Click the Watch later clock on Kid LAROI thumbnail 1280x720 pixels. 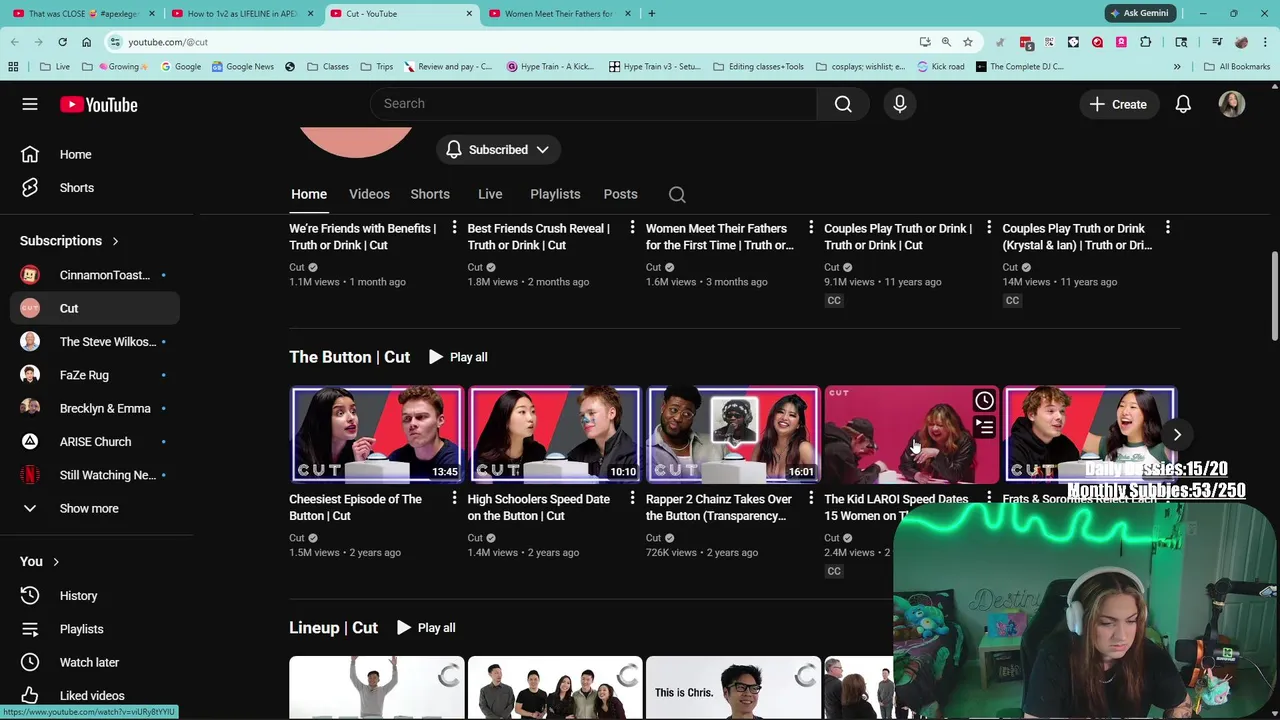point(984,401)
